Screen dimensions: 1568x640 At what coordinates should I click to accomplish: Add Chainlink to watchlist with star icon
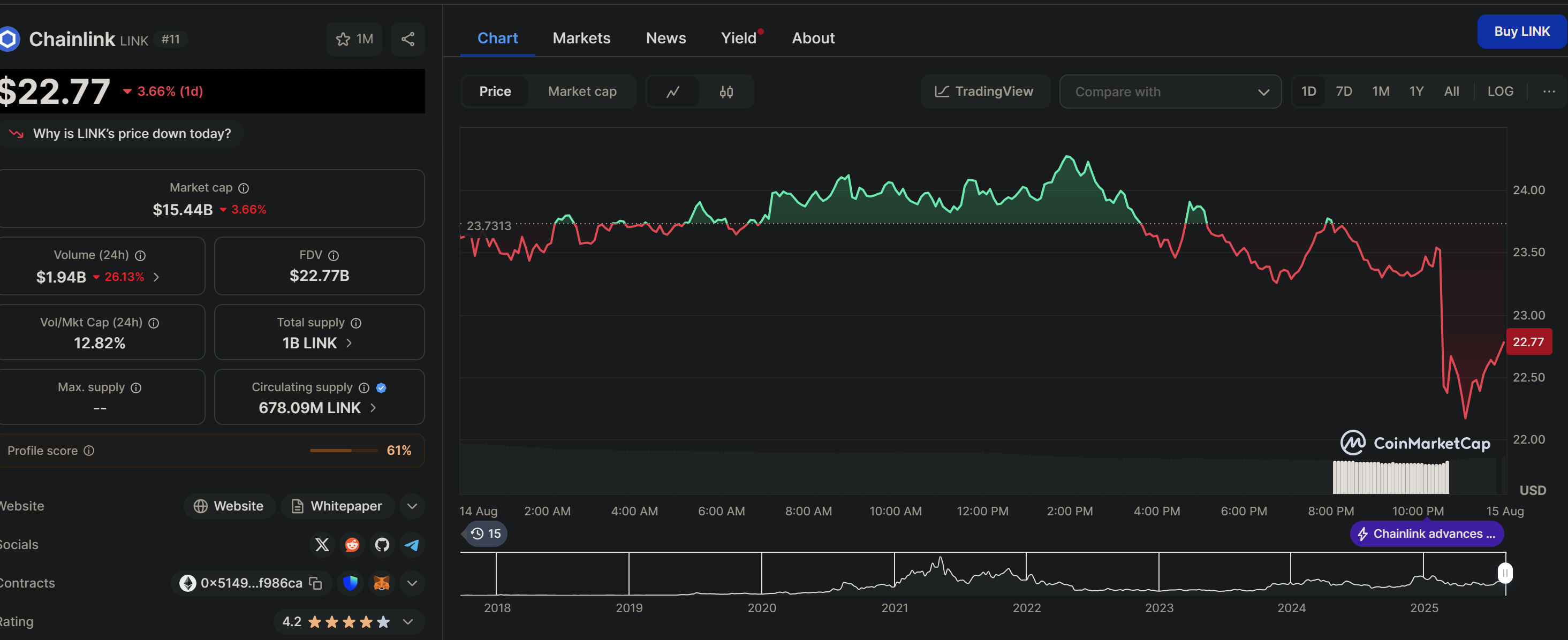tap(343, 40)
